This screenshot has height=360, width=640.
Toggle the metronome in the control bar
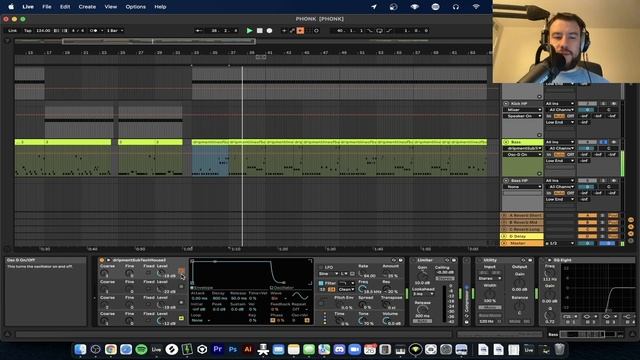pyautogui.click(x=94, y=31)
